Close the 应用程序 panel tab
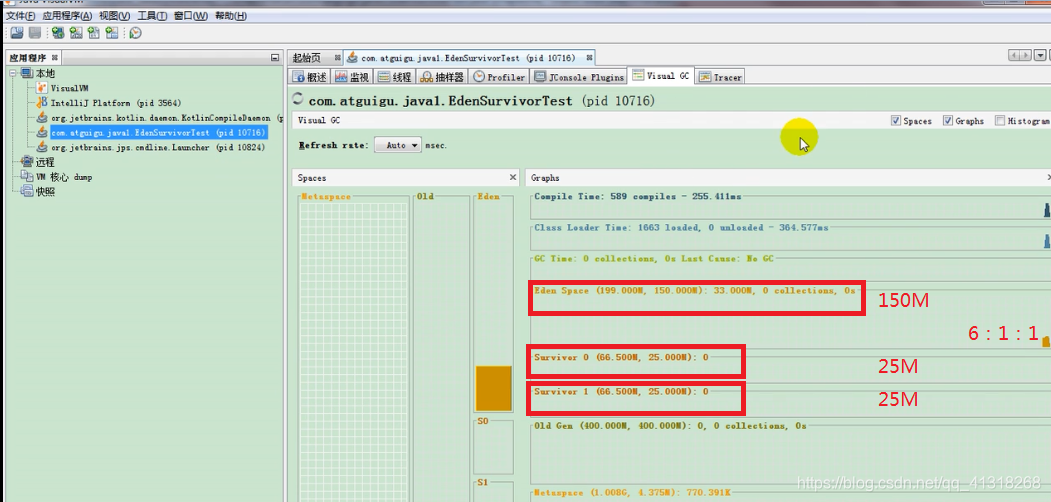1051x502 pixels. point(55,58)
